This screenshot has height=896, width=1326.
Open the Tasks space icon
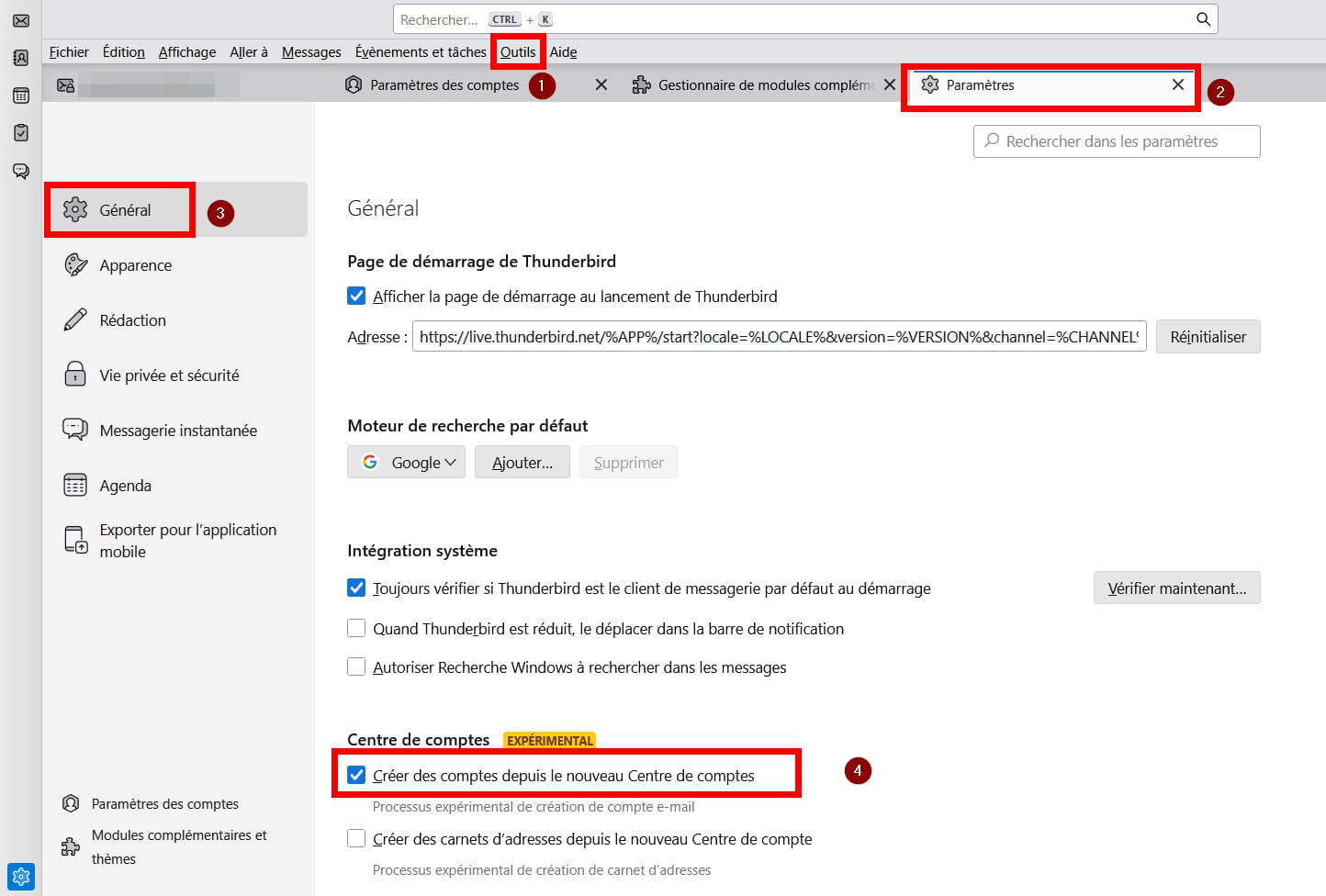coord(21,133)
